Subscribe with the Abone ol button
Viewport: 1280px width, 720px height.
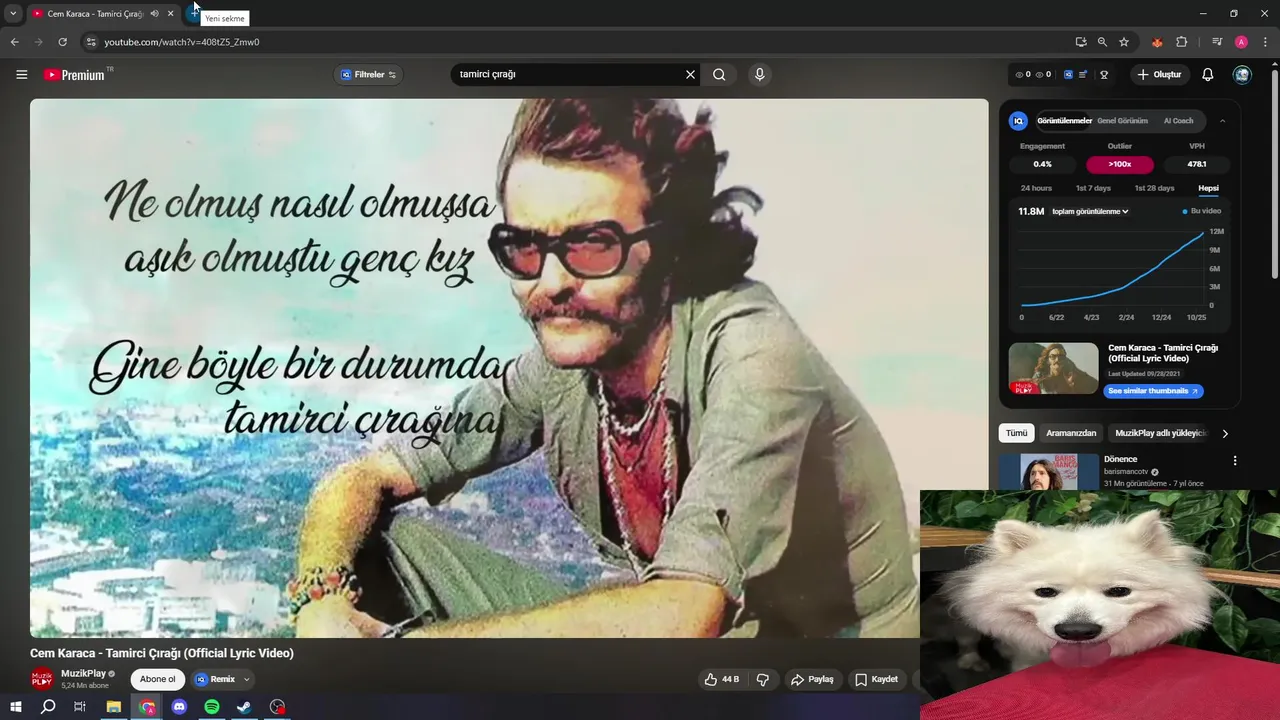[157, 679]
